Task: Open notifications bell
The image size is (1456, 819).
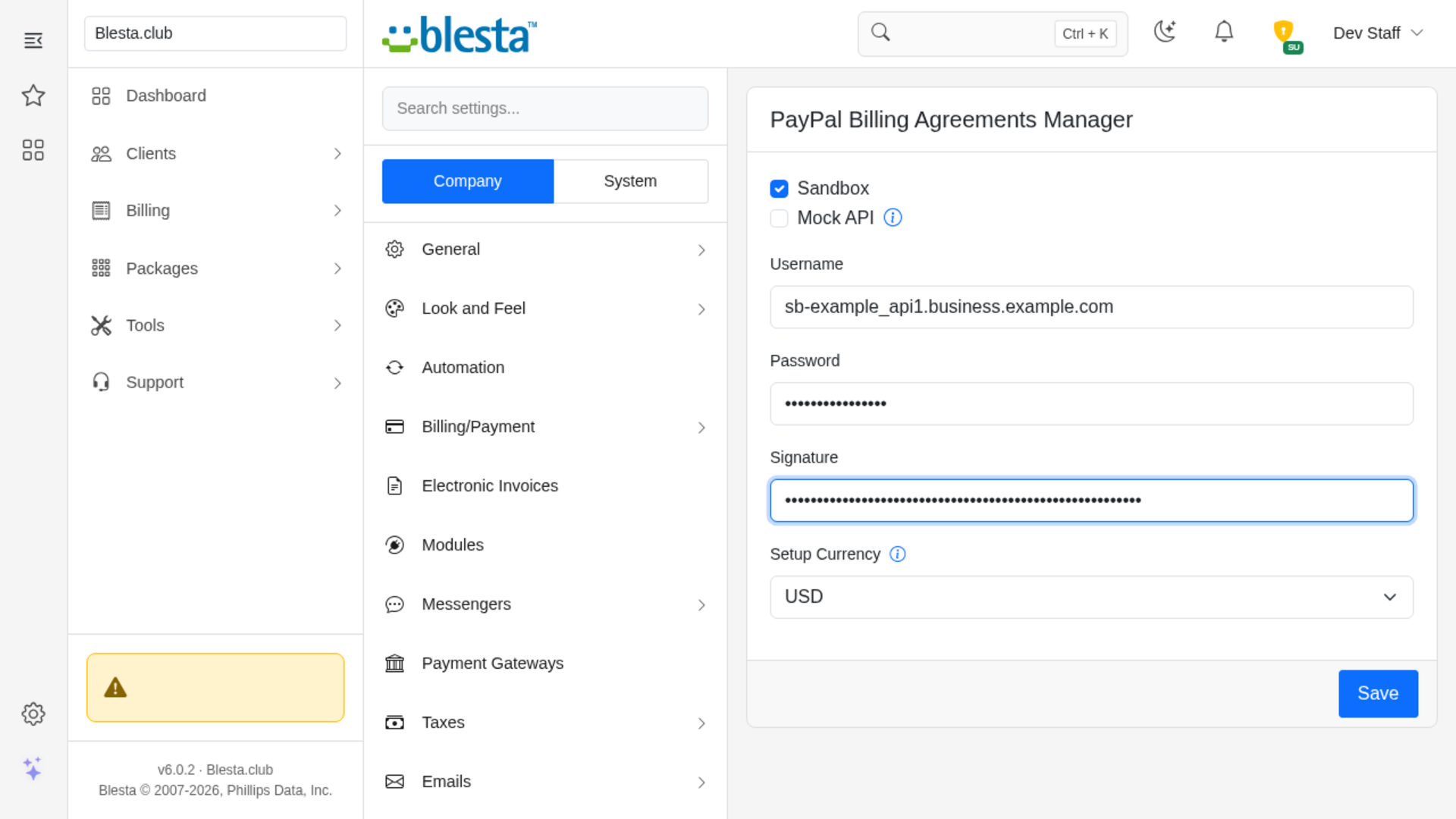Action: 1224,32
